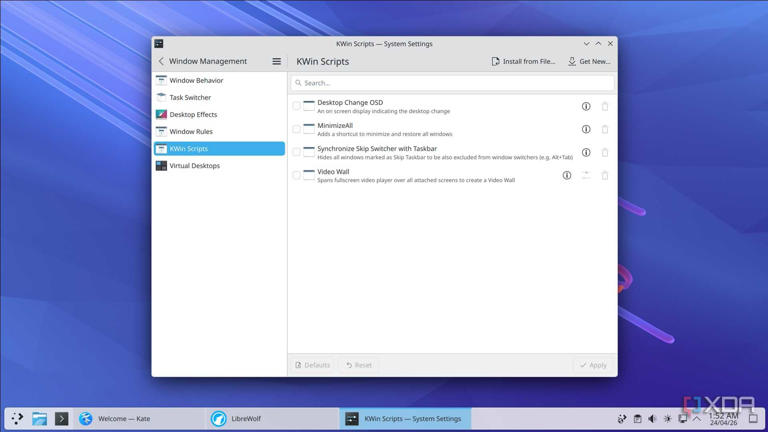Show info for Desktop Change OSD script
768x432 pixels.
pos(586,106)
